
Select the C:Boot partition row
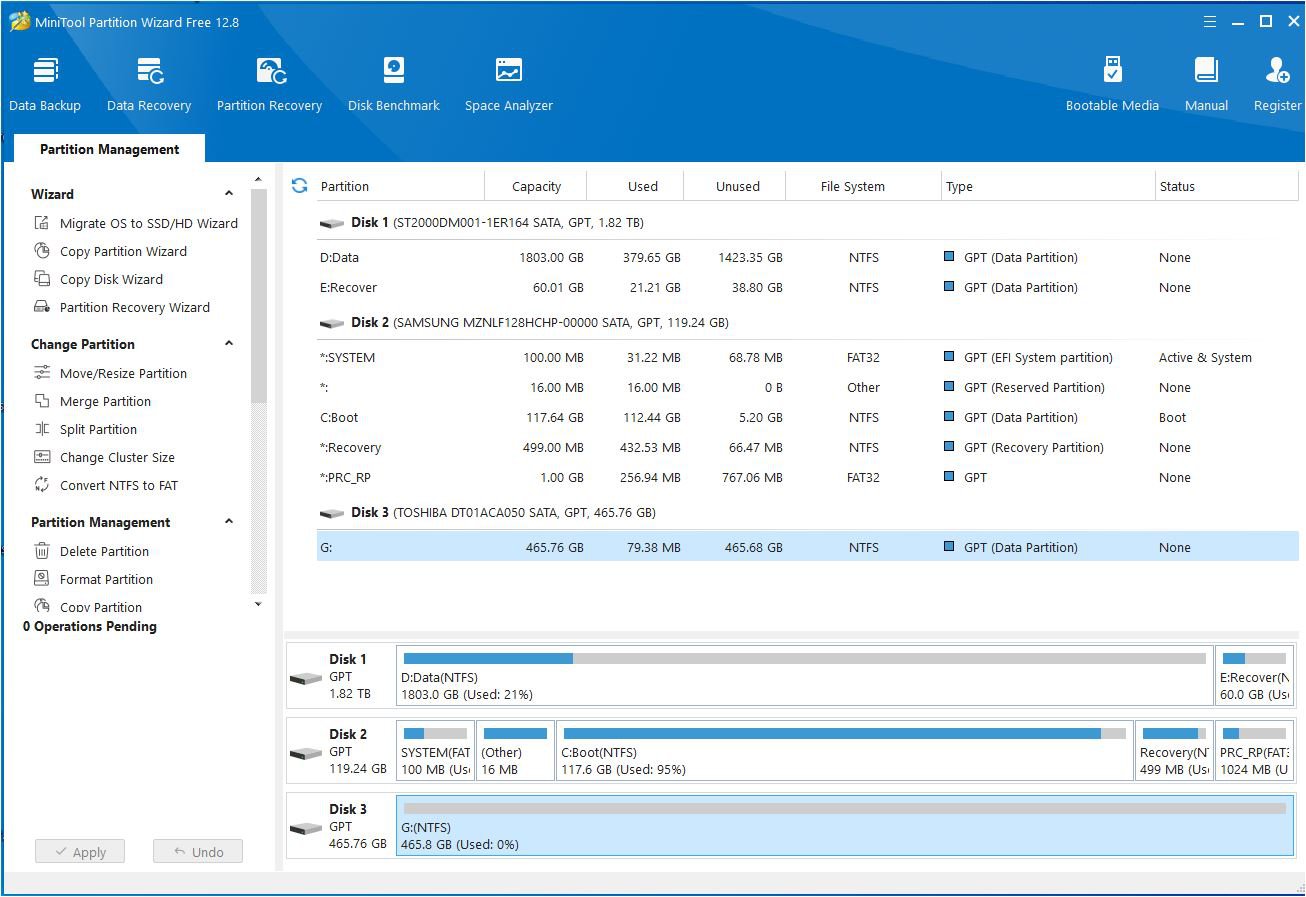807,417
